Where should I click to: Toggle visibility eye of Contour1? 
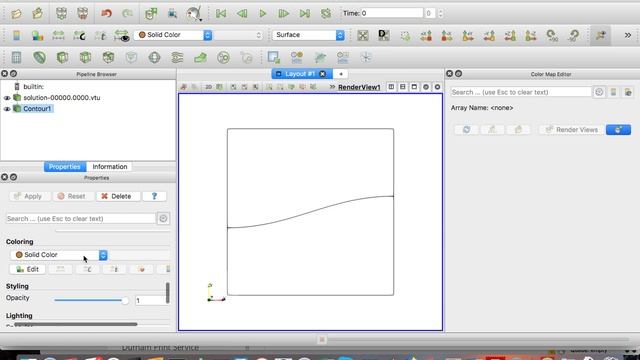tap(7, 109)
